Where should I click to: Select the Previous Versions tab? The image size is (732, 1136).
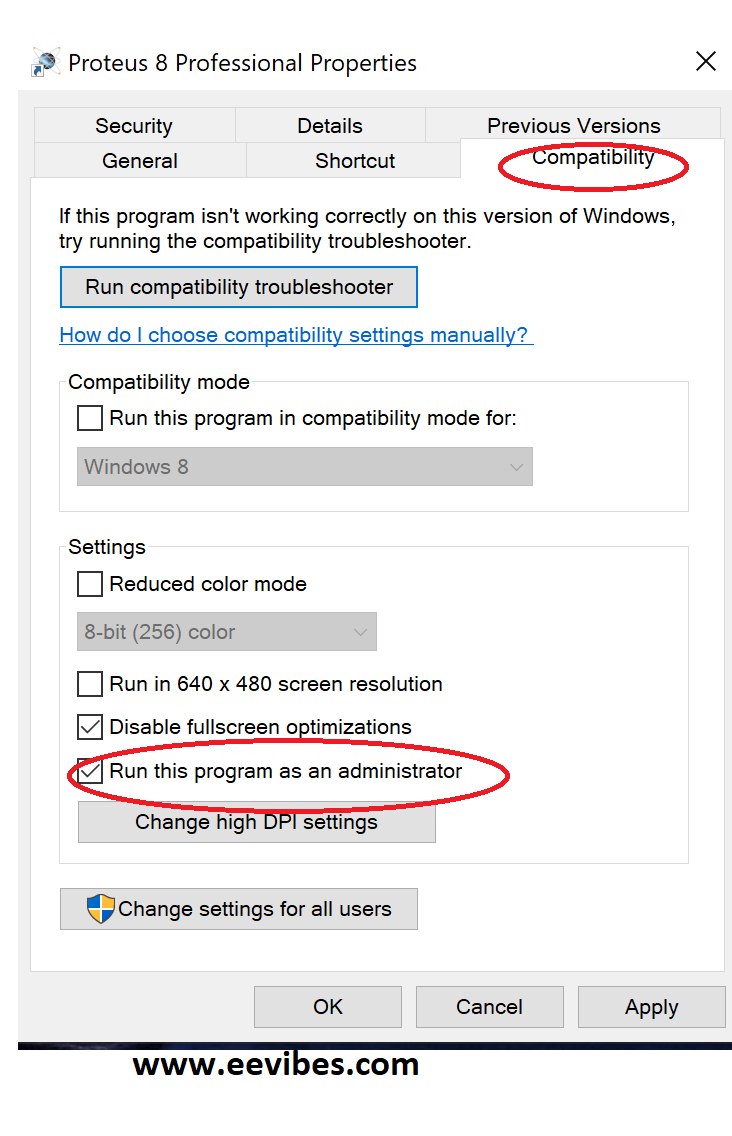[573, 125]
